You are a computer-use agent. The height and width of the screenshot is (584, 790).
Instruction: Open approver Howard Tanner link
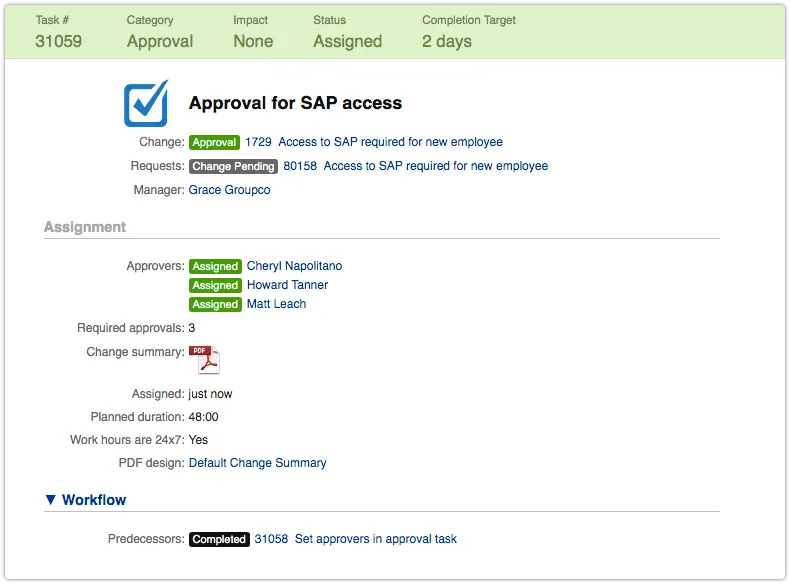(287, 285)
